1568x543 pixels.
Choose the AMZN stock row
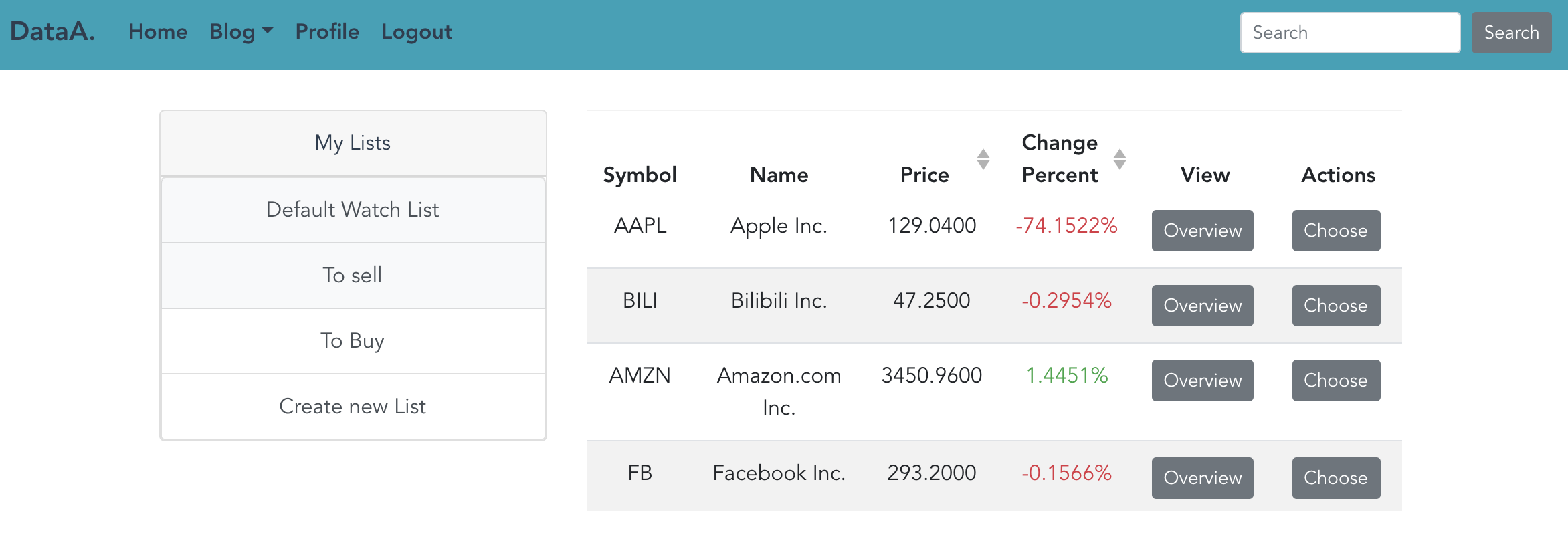coord(1335,381)
